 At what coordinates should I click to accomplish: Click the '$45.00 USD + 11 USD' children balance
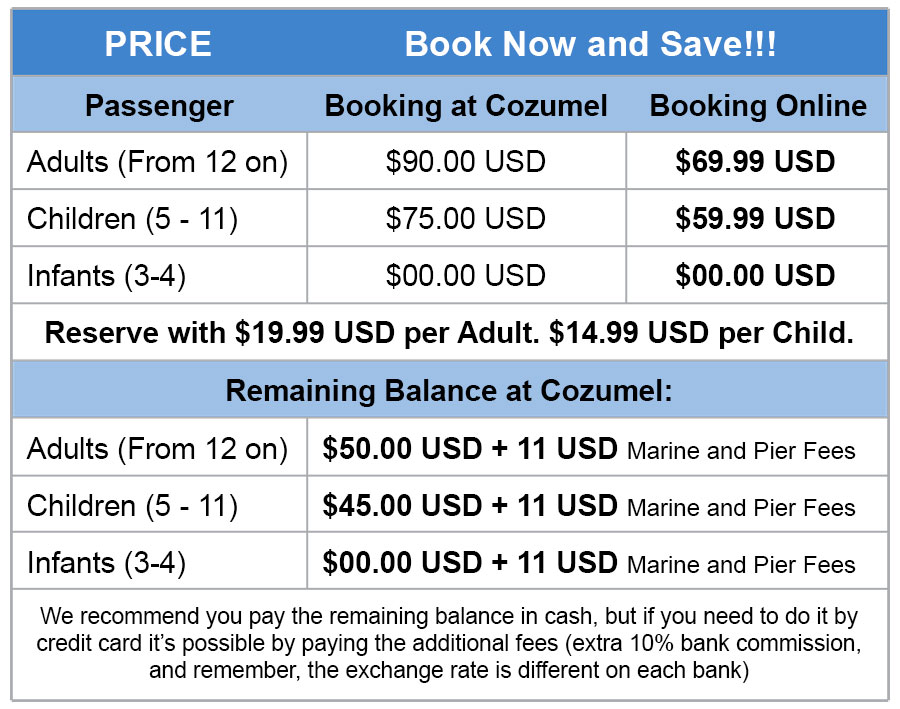[x=469, y=507]
